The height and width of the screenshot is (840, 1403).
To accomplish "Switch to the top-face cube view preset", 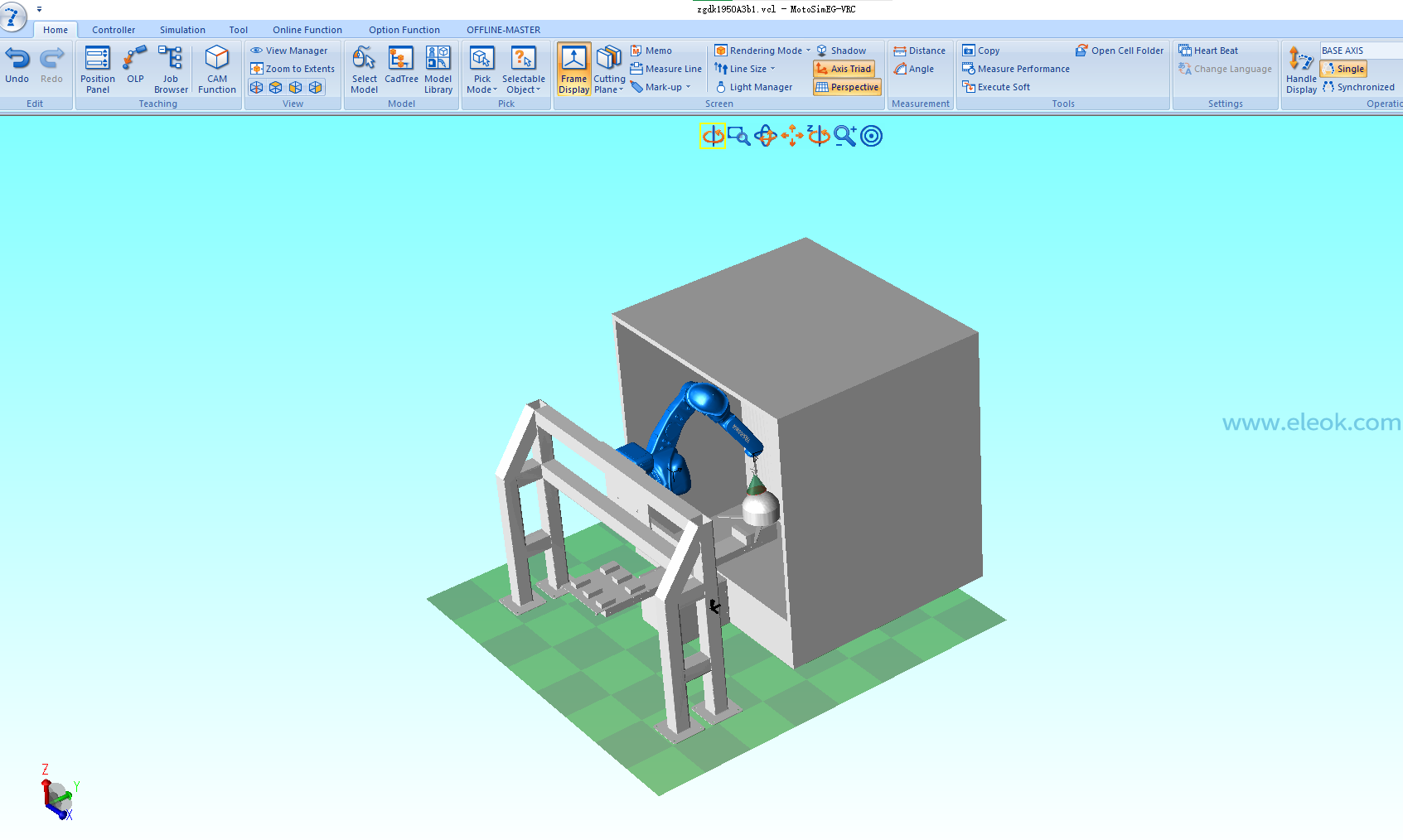I will (x=276, y=87).
